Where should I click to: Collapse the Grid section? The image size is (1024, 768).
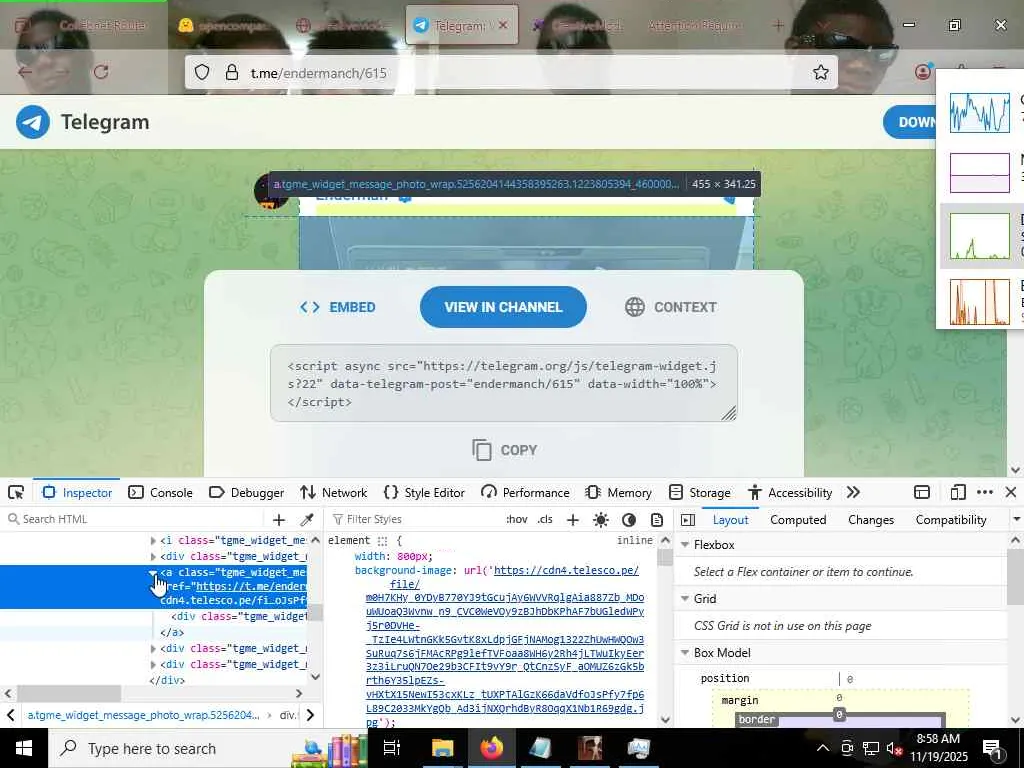coord(685,599)
